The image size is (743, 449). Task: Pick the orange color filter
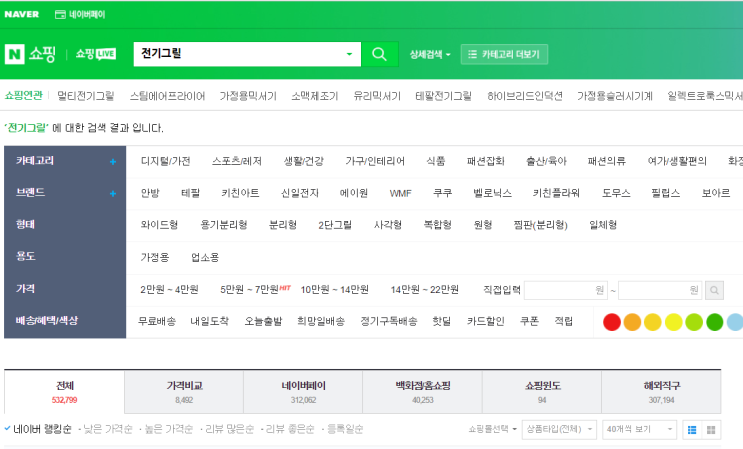pos(632,322)
